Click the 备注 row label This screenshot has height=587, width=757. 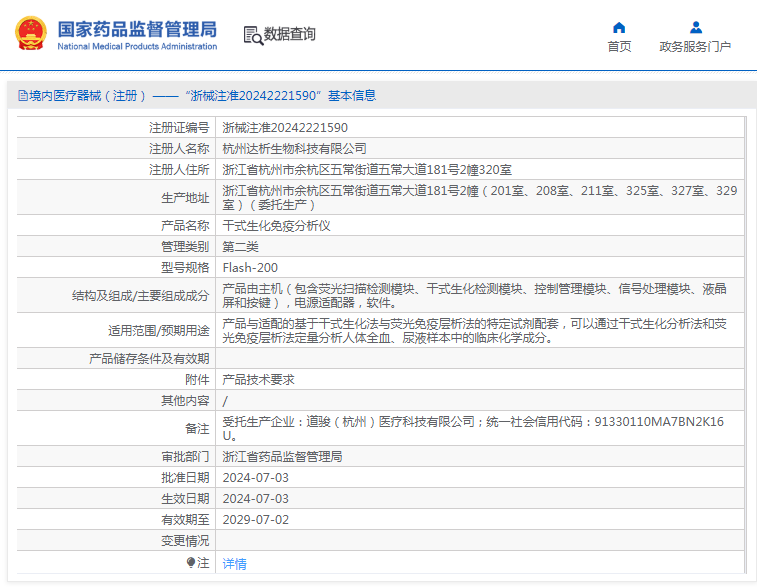[x=197, y=429]
